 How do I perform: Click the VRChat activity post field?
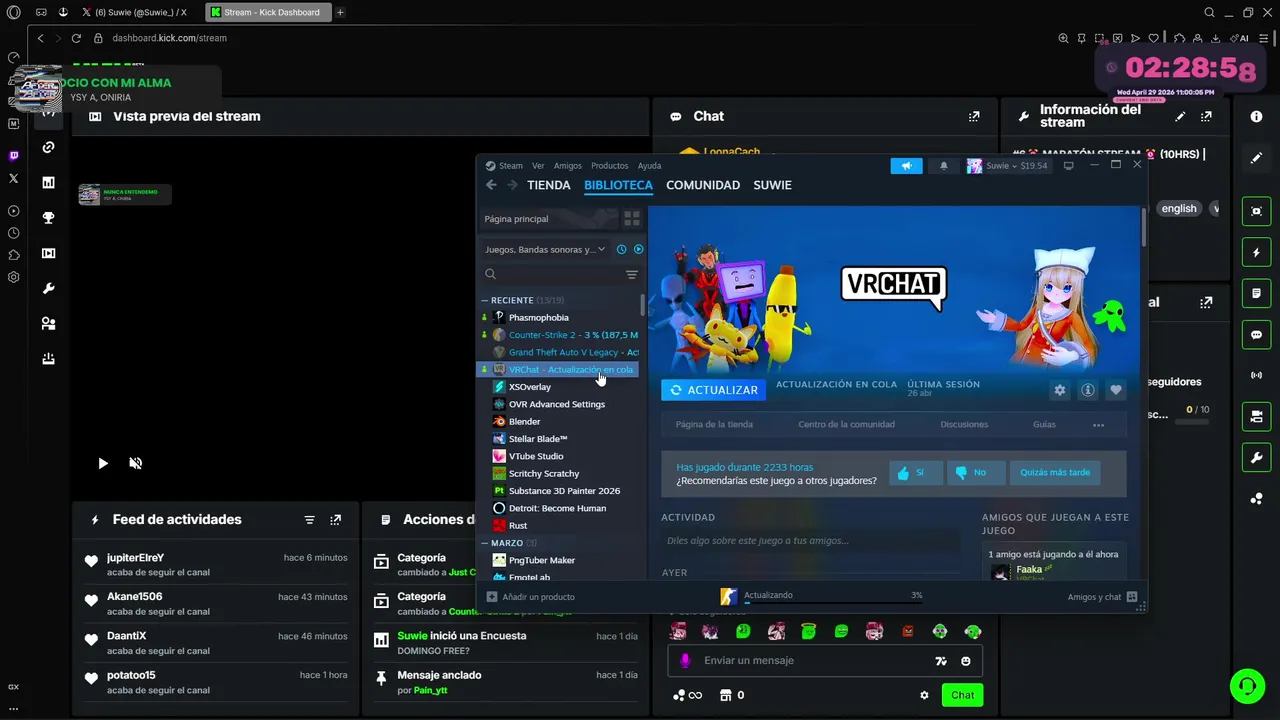coord(812,541)
